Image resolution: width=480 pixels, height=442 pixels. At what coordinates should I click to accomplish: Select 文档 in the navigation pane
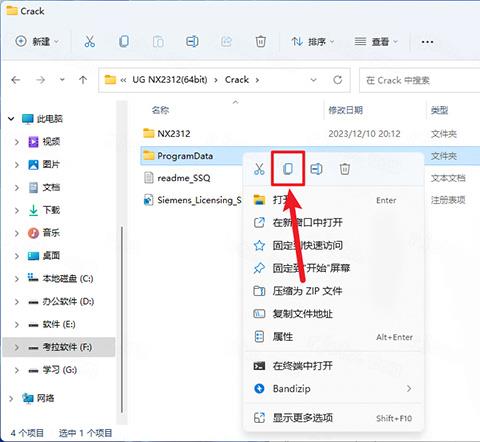(x=59, y=187)
